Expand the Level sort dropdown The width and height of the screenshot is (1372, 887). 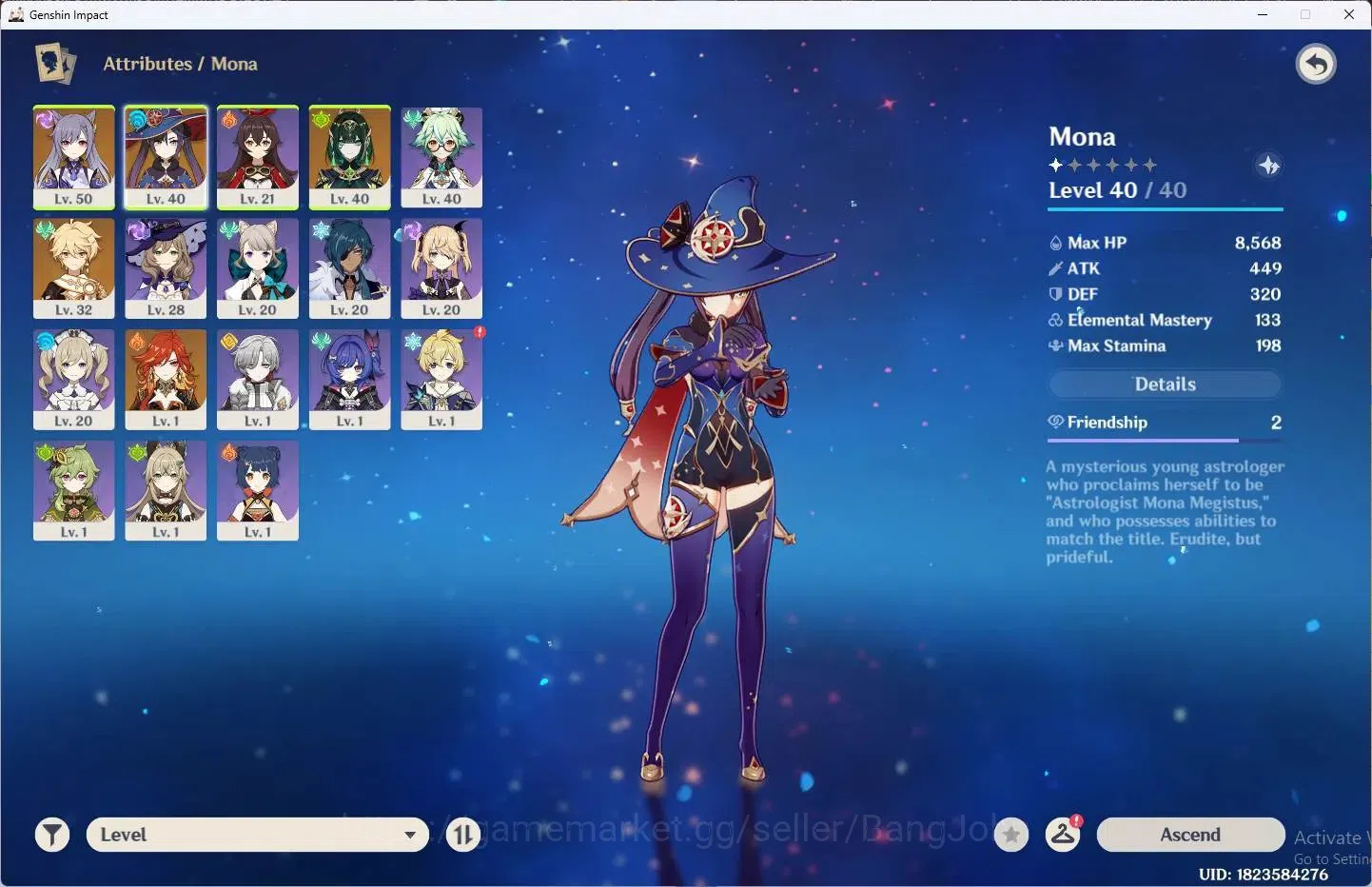click(257, 835)
